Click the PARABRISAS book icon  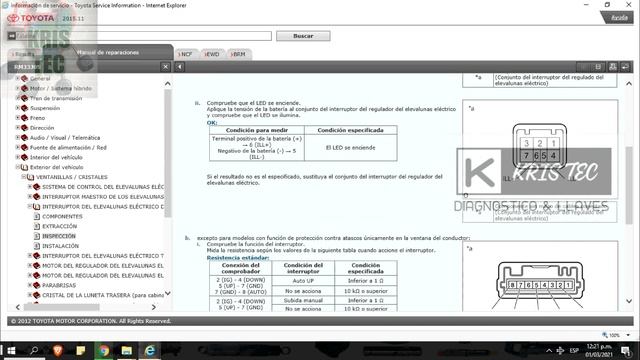tap(37, 285)
